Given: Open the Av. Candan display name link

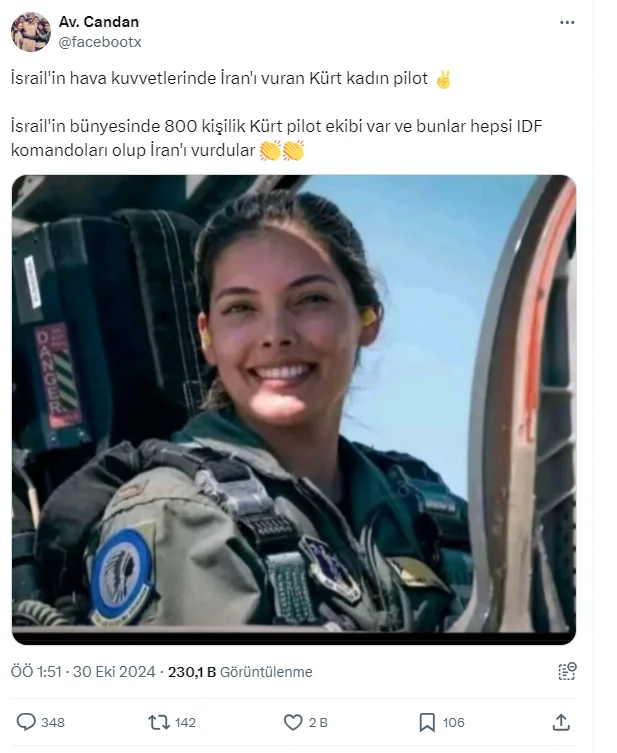Looking at the screenshot, I should click(99, 22).
